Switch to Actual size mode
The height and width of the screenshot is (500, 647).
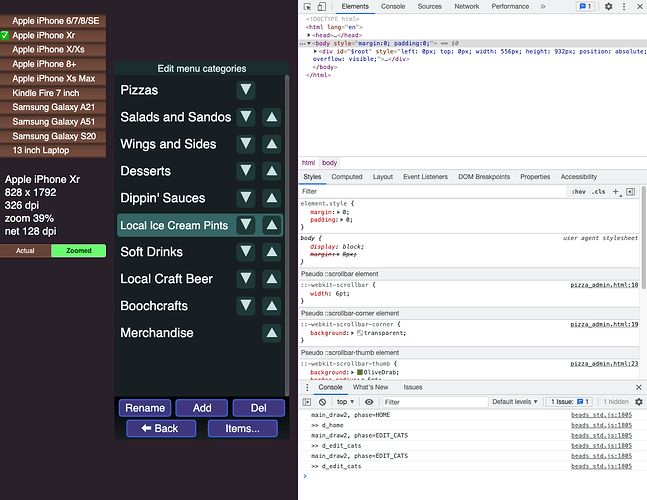[x=25, y=251]
